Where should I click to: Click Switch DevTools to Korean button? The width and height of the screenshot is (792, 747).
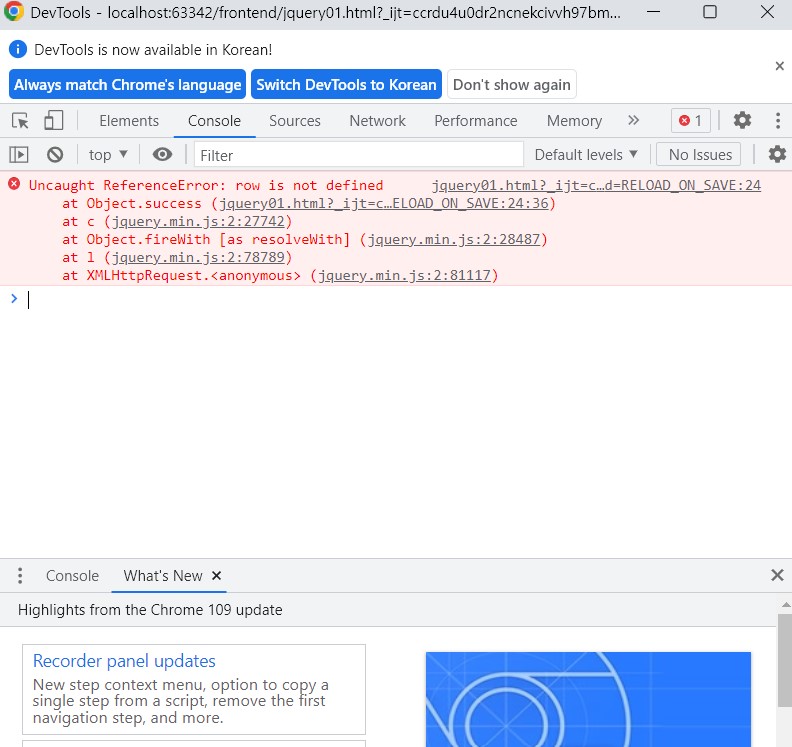coord(346,84)
